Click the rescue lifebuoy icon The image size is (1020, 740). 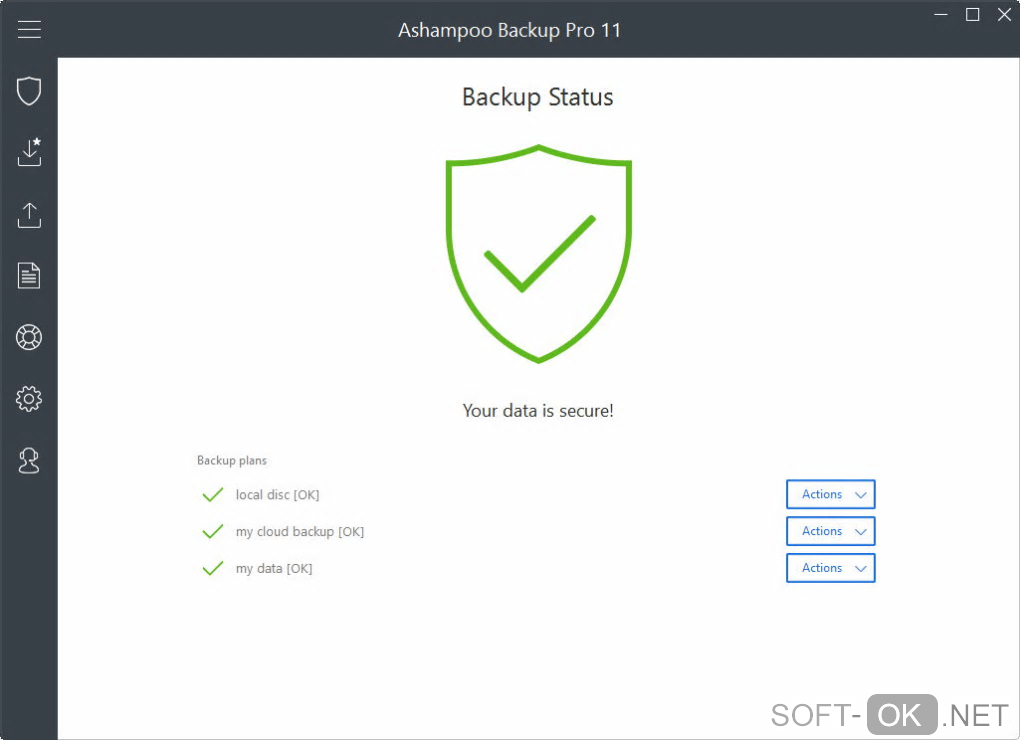tap(29, 338)
